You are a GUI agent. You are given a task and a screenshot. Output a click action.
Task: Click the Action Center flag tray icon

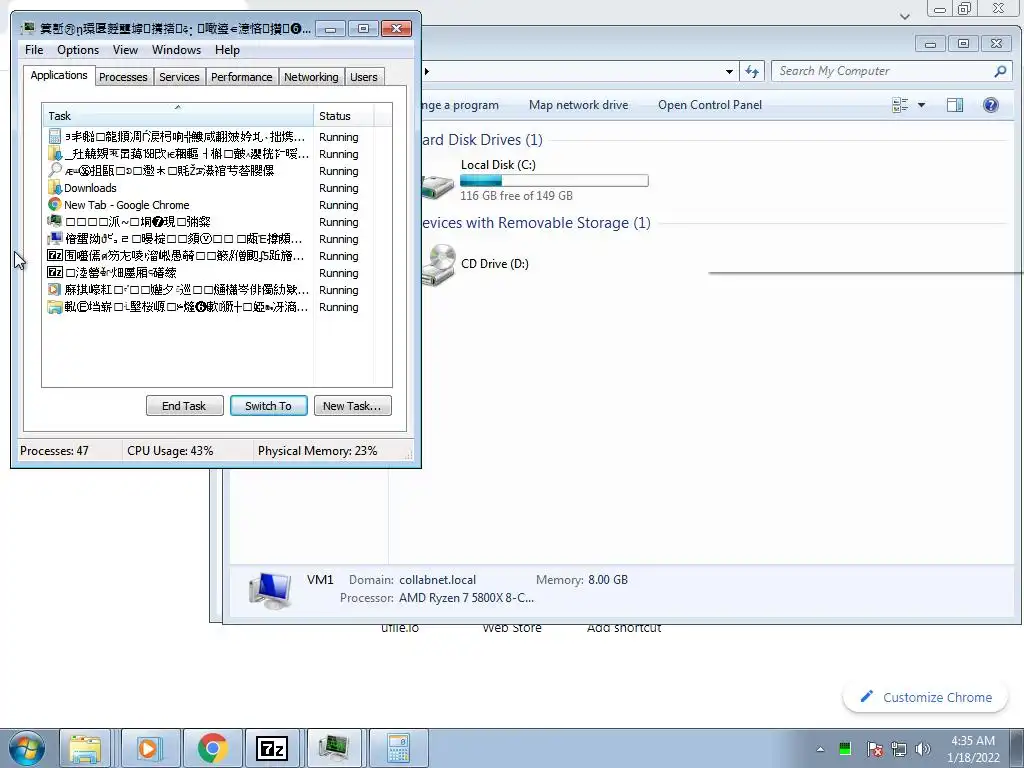pos(874,749)
